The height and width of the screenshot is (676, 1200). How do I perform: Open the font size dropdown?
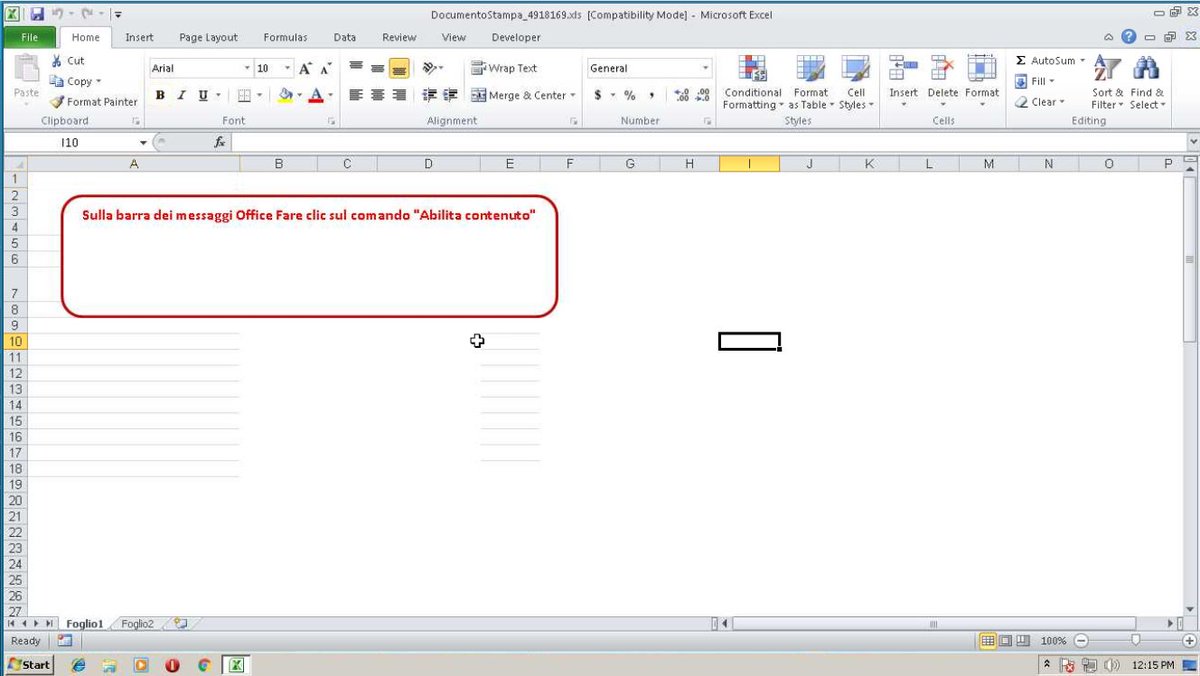pyautogui.click(x=288, y=69)
